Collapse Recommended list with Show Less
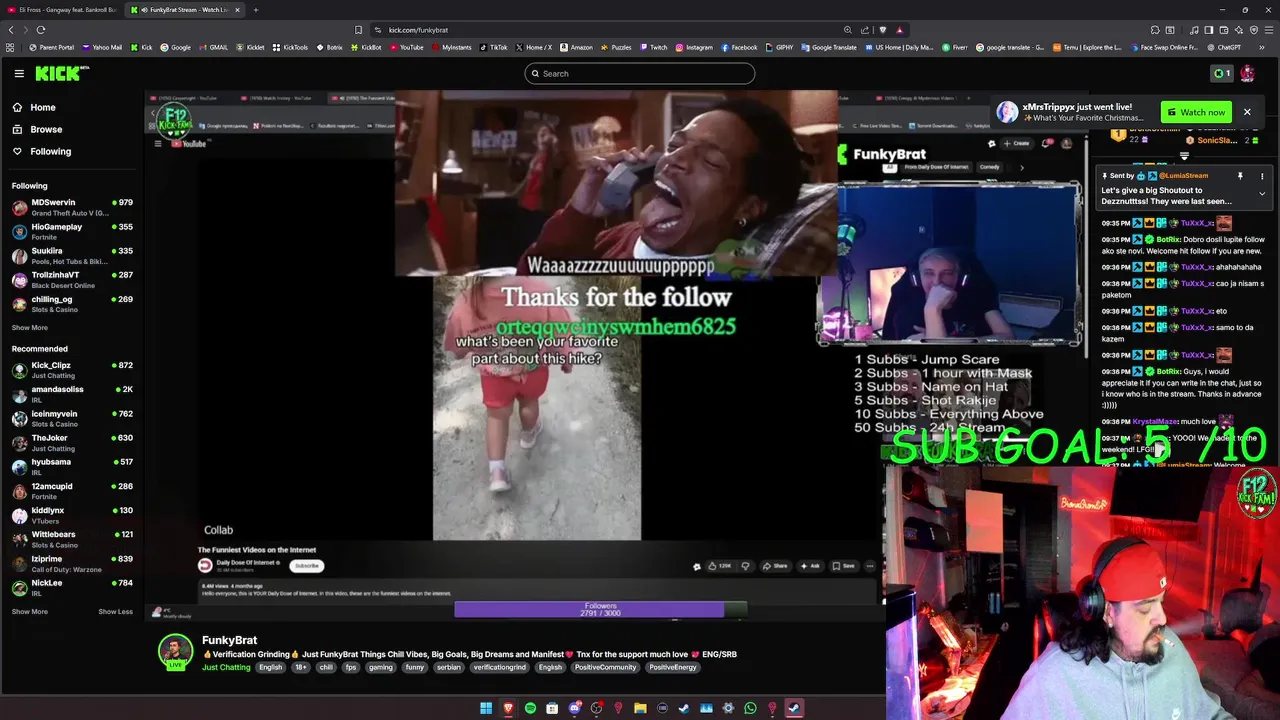This screenshot has width=1280, height=720. [x=116, y=611]
